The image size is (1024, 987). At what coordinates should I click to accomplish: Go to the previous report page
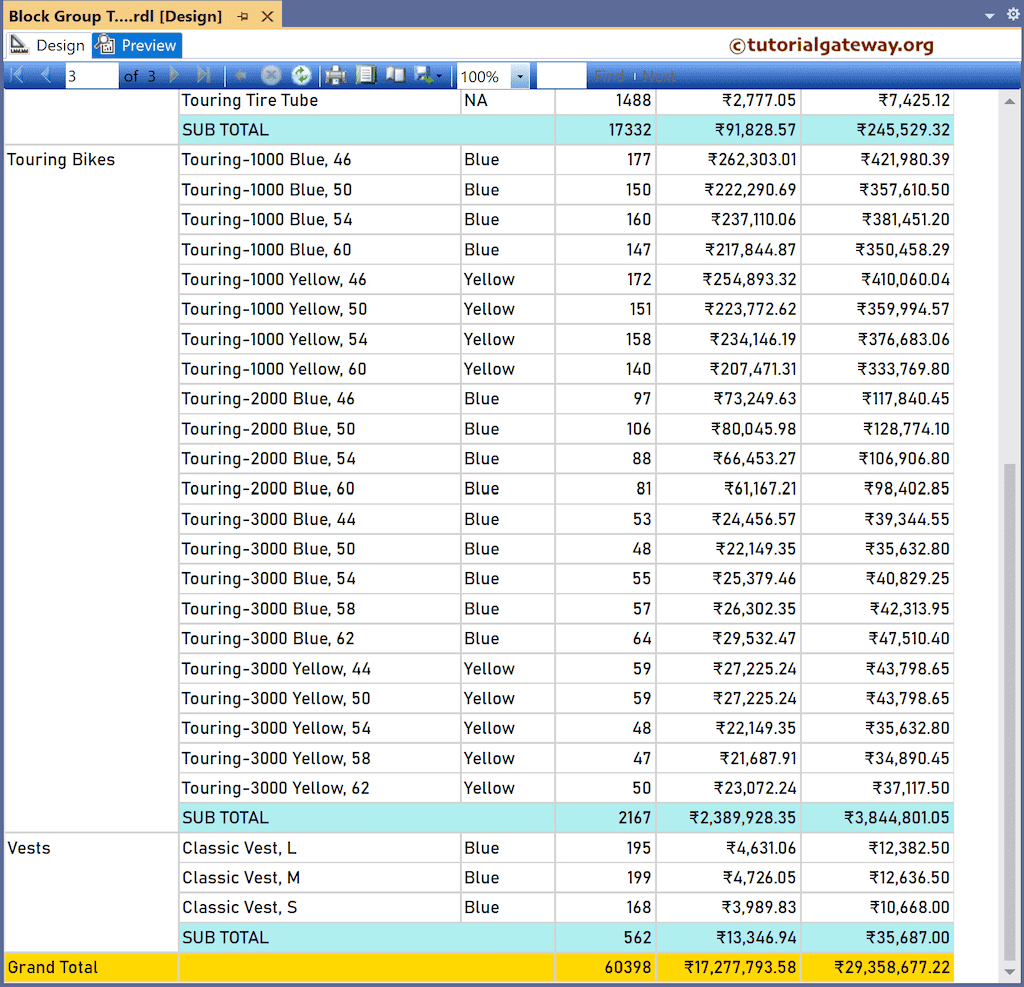coord(46,75)
